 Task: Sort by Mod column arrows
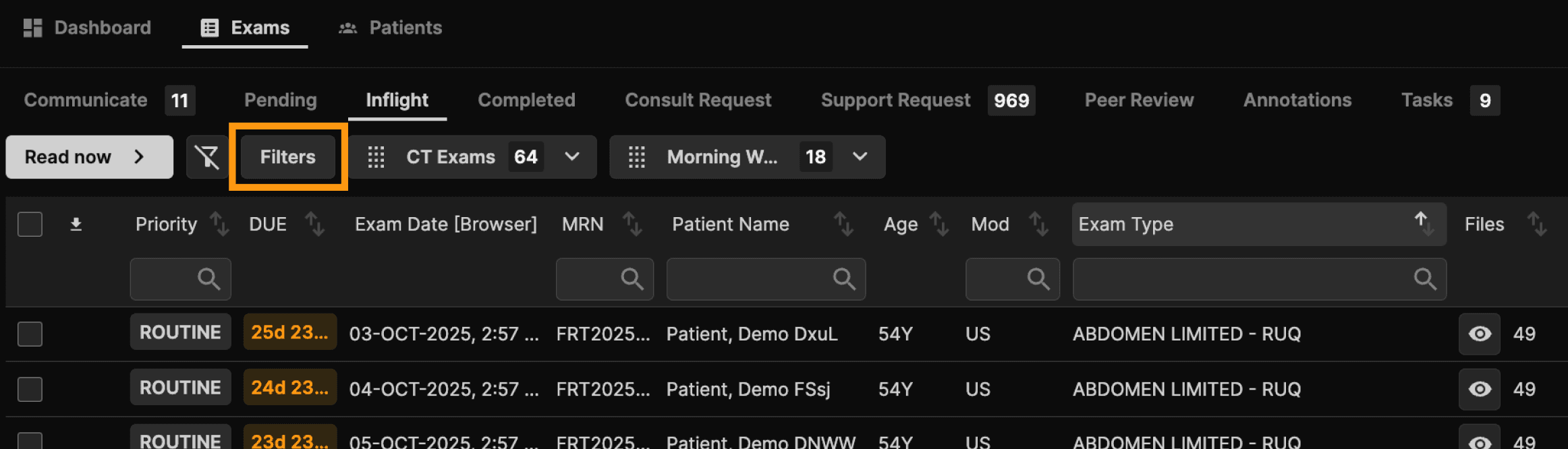pos(1039,224)
